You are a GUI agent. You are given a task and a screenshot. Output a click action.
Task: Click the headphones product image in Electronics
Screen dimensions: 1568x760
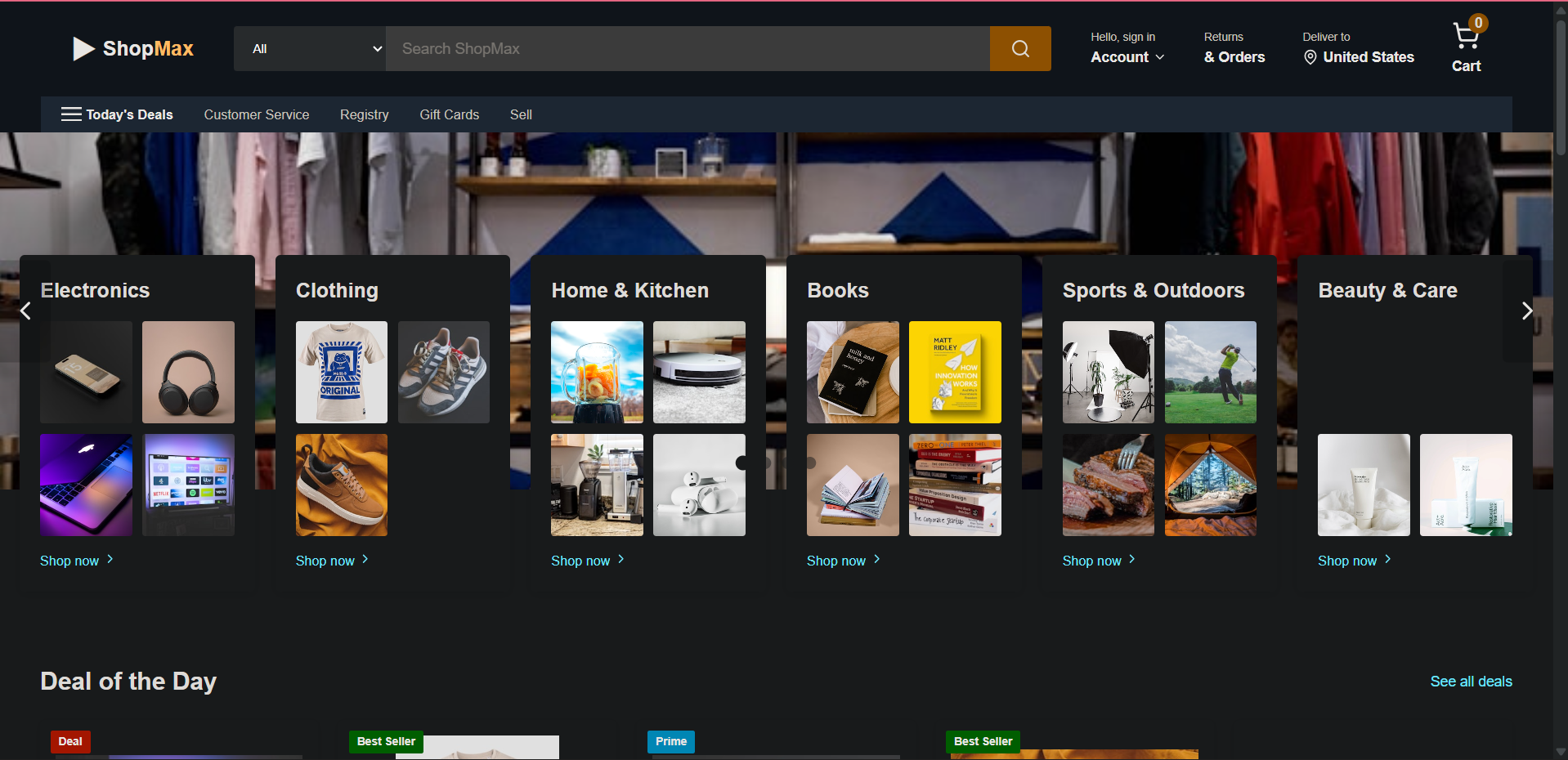pyautogui.click(x=187, y=372)
